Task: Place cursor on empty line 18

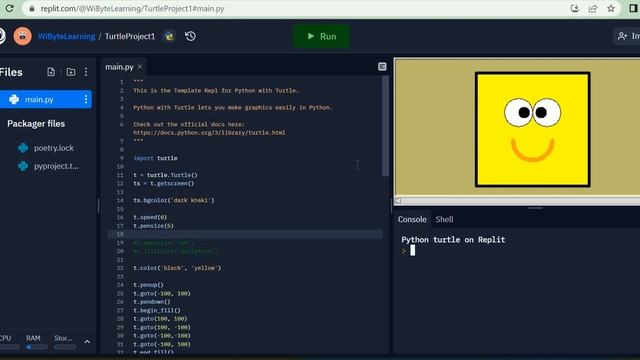Action: [245, 234]
